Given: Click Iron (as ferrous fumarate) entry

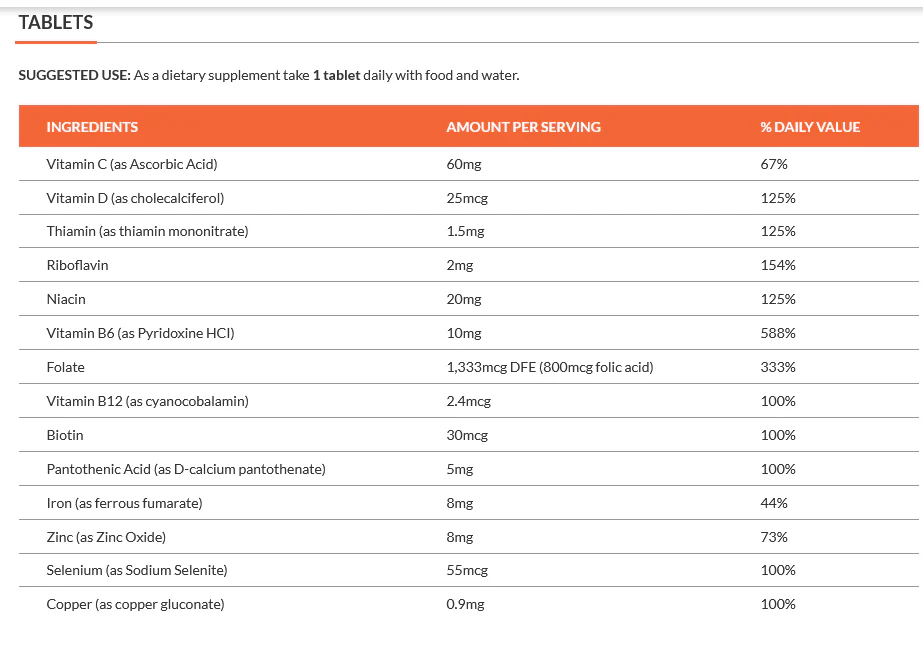Looking at the screenshot, I should click(124, 503).
